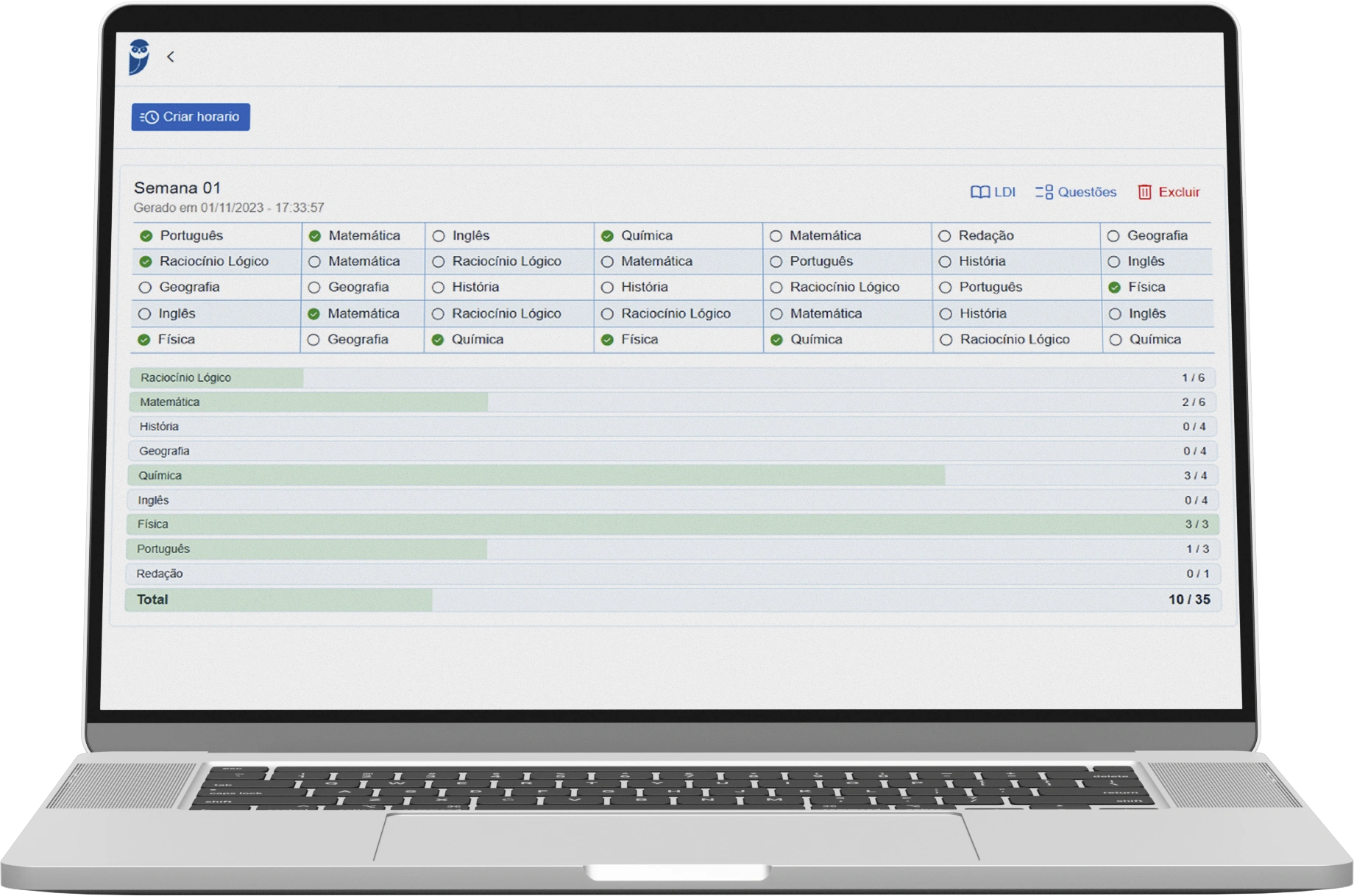The image size is (1354, 896).
Task: Go back using the left chevron arrow
Action: coord(171,57)
